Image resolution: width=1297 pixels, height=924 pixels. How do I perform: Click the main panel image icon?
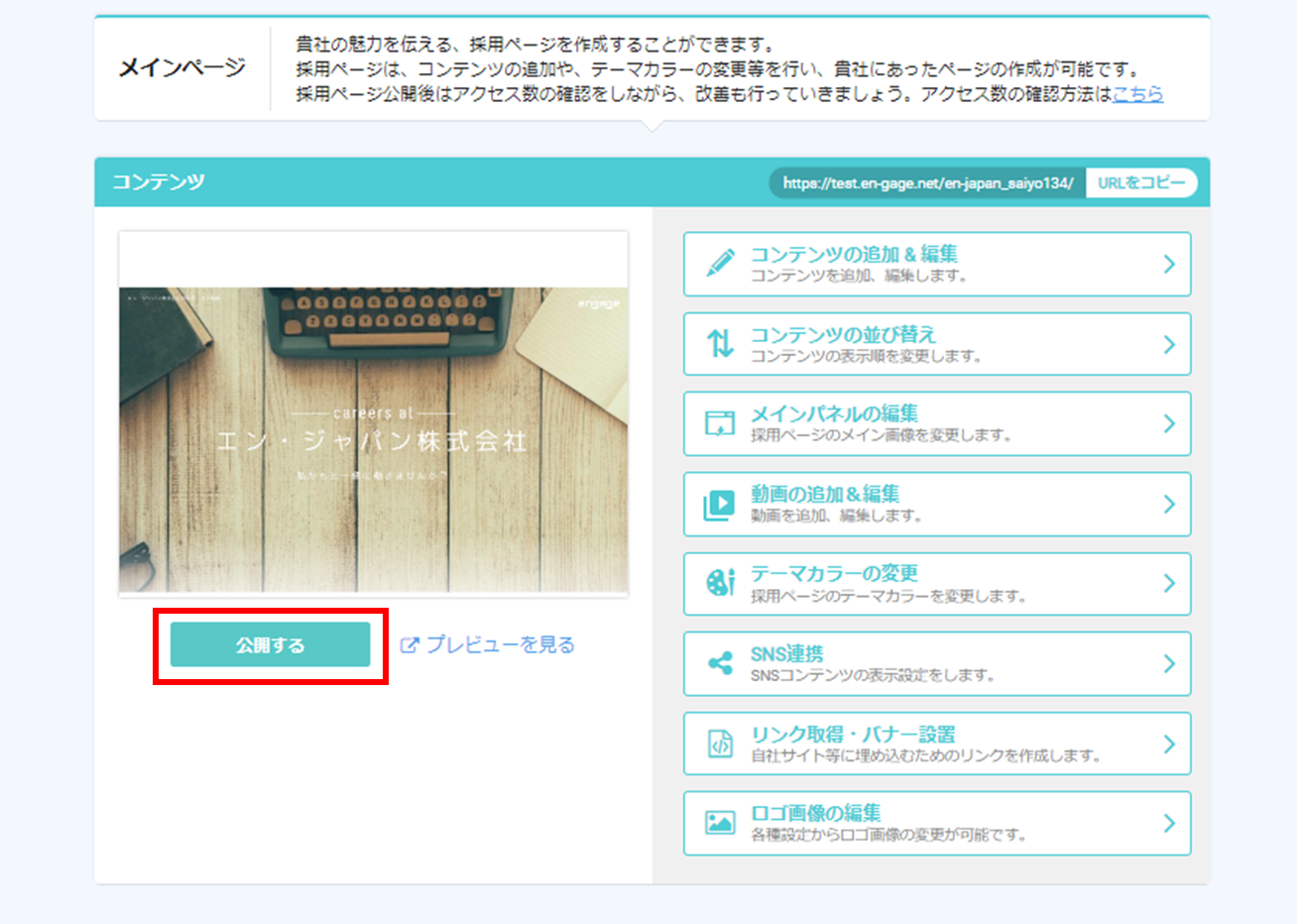[x=720, y=423]
